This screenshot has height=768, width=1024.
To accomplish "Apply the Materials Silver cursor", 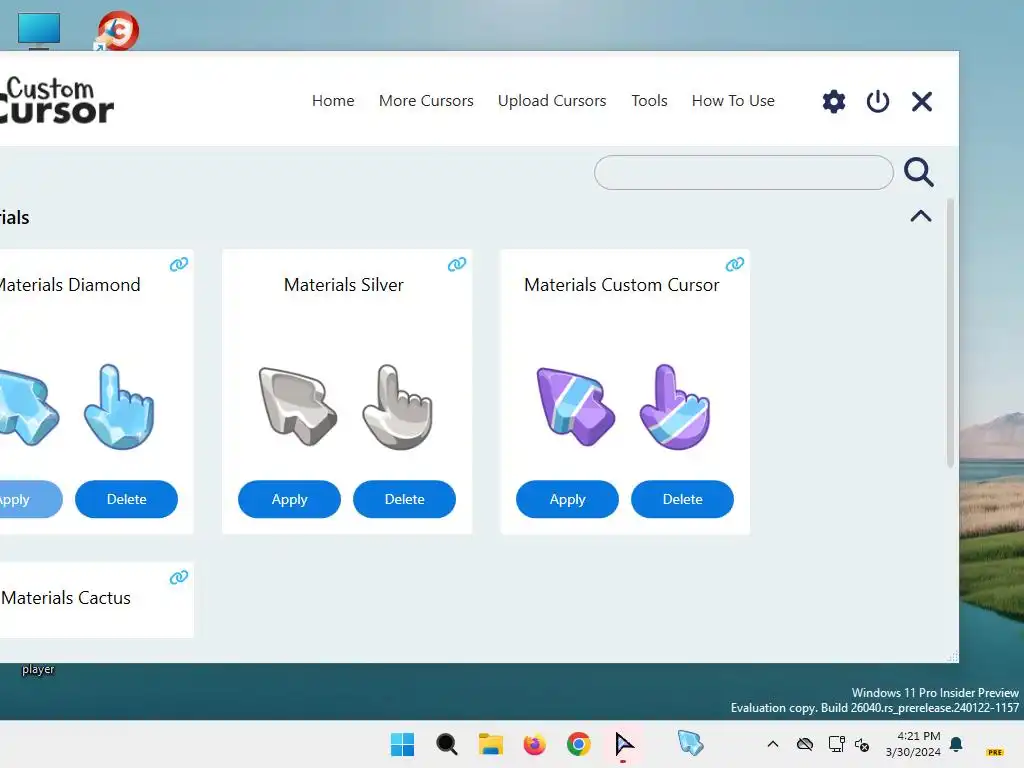I will tap(289, 499).
